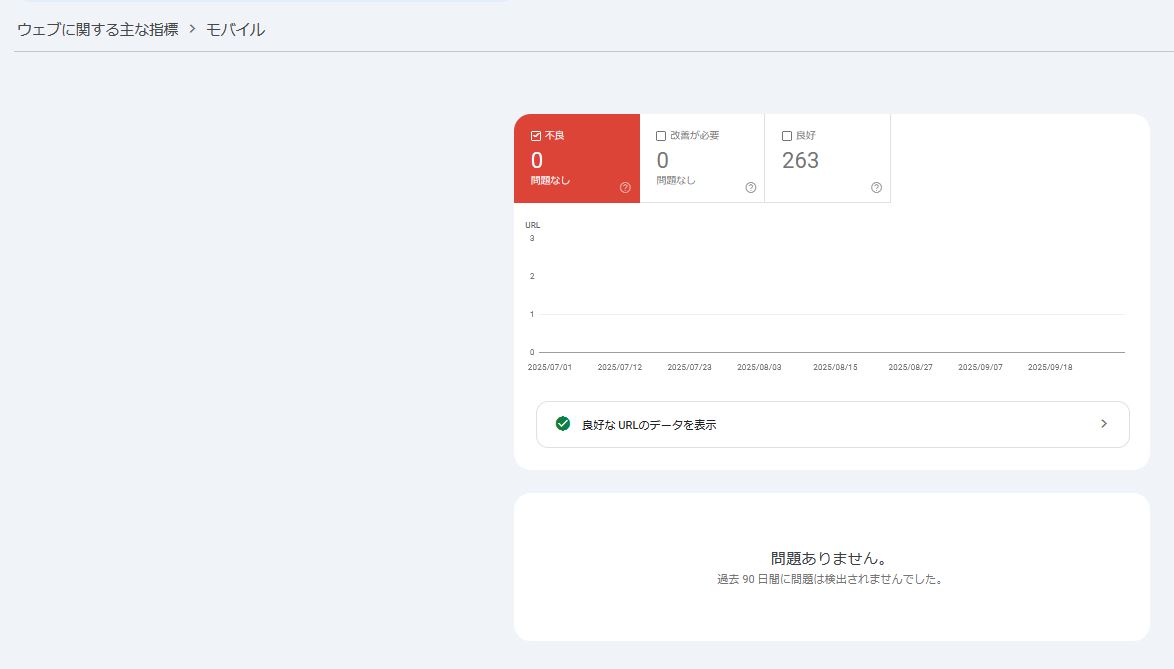Click the 2025/09/18 date on the chart axis
Image resolution: width=1174 pixels, height=669 pixels.
[1050, 367]
